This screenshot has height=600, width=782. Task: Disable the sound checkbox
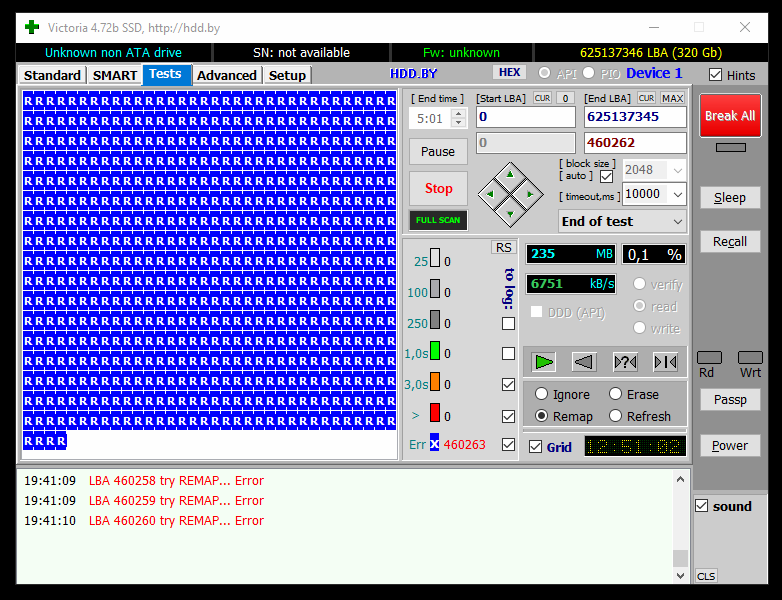pos(702,506)
